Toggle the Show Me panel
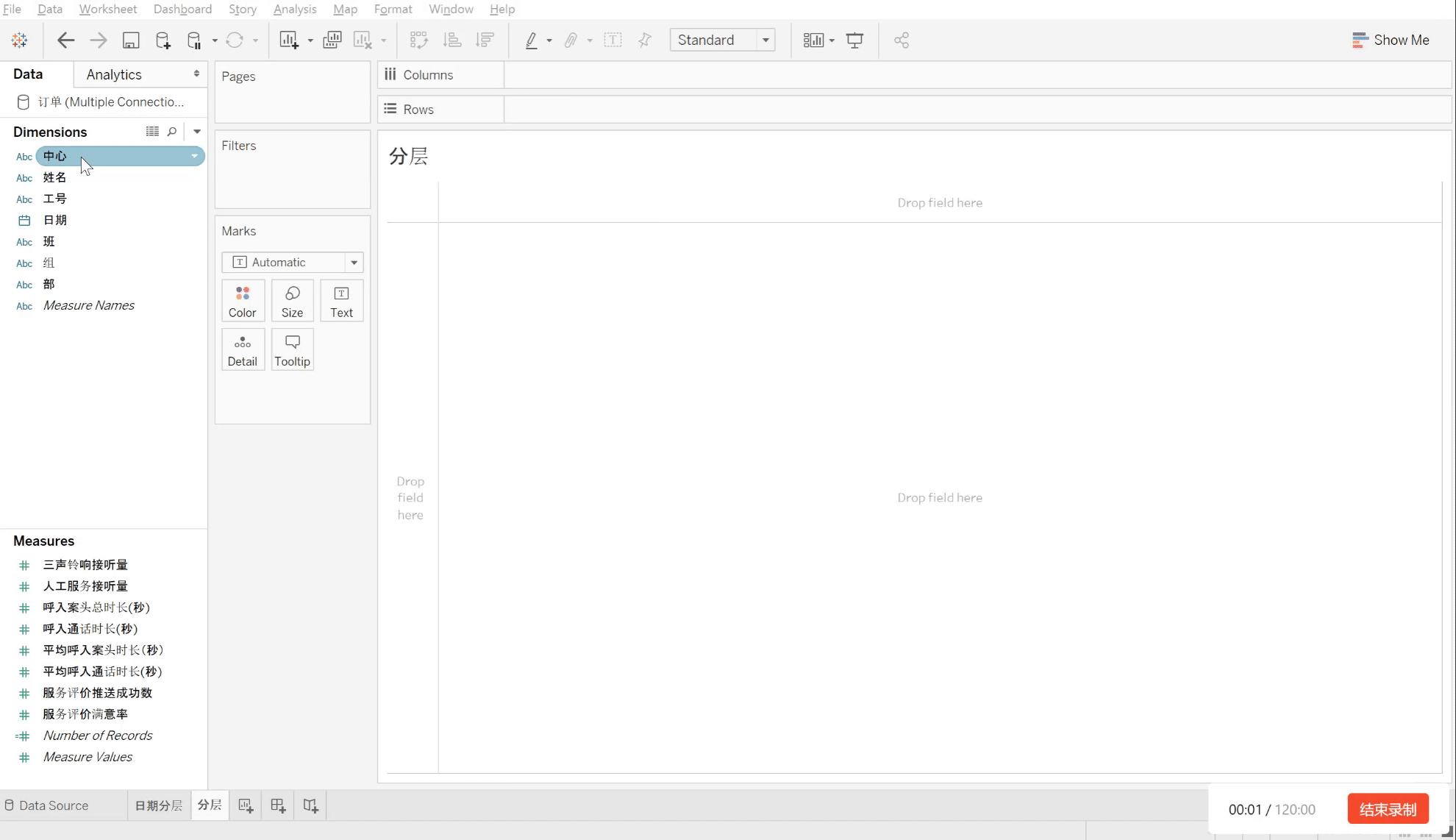1456x840 pixels. tap(1391, 40)
